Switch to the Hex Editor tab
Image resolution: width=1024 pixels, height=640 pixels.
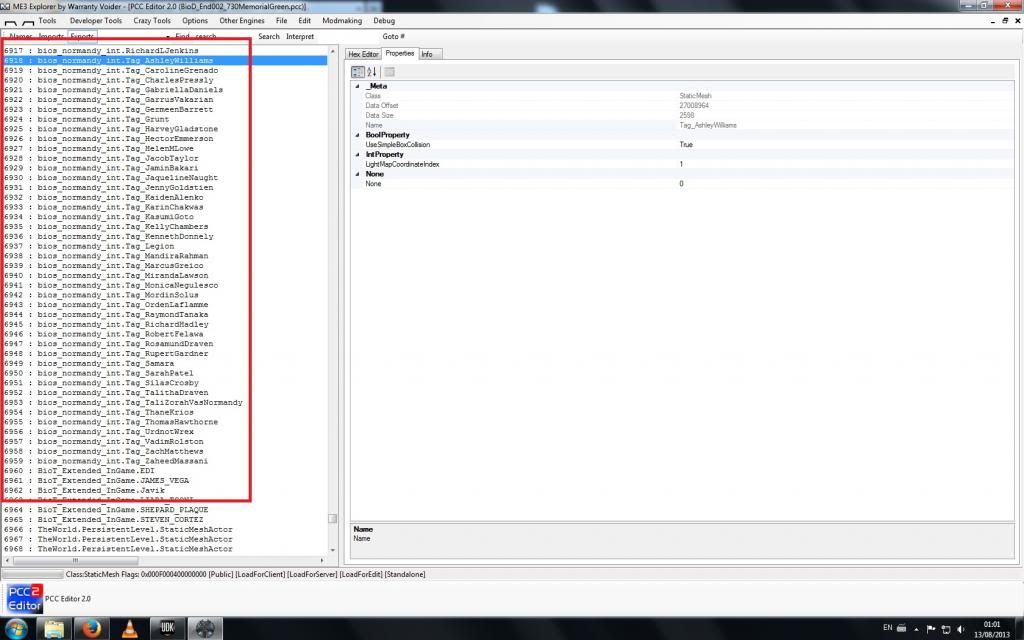[363, 53]
